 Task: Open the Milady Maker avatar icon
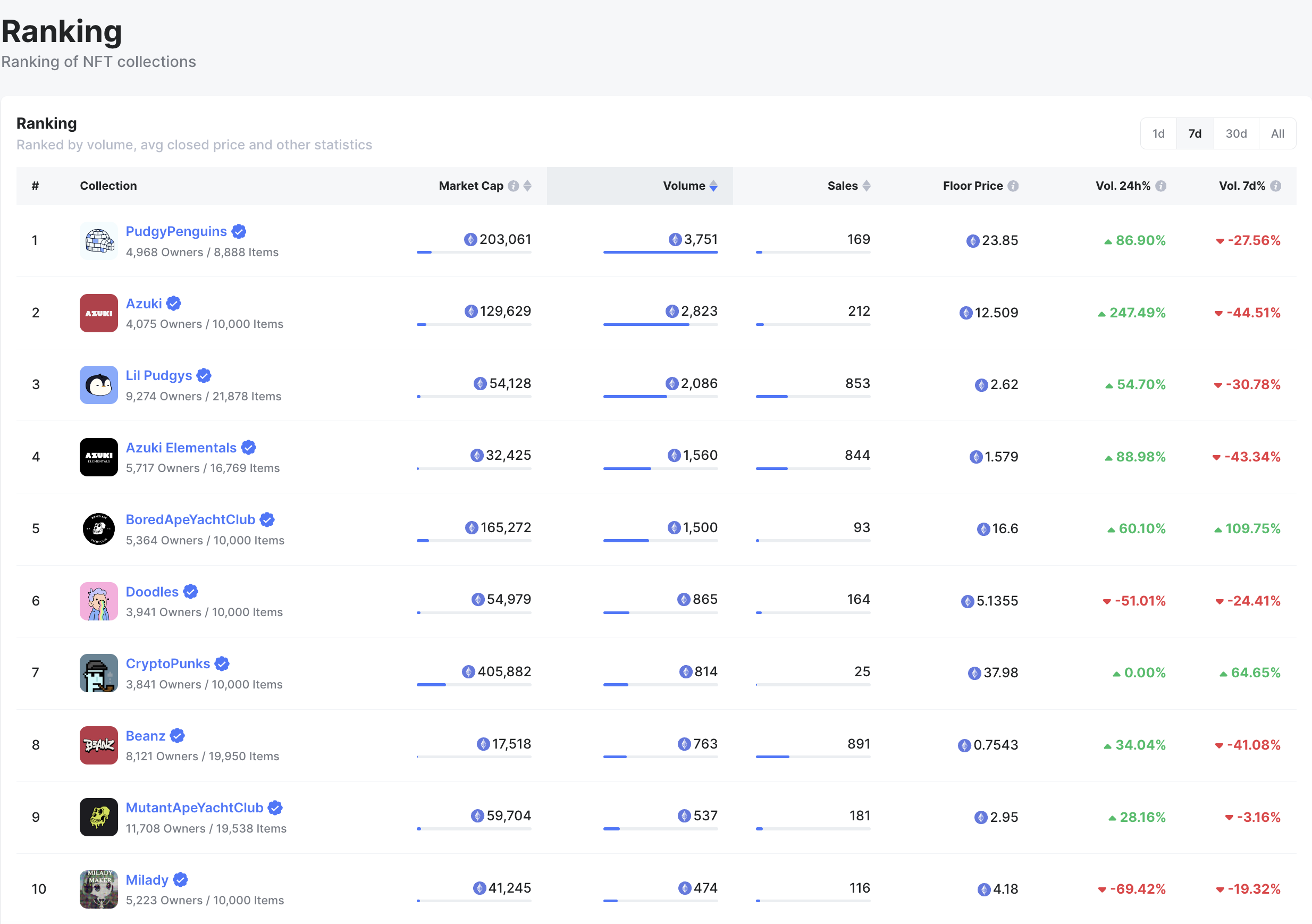(x=99, y=889)
